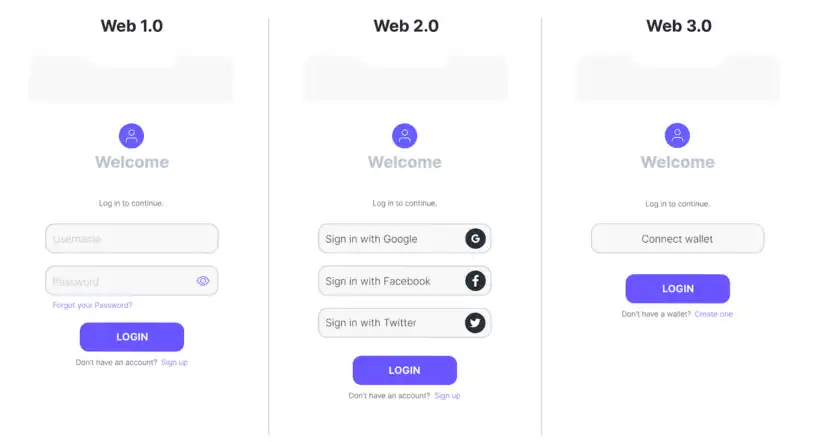Toggle password visibility eye icon

click(x=203, y=281)
